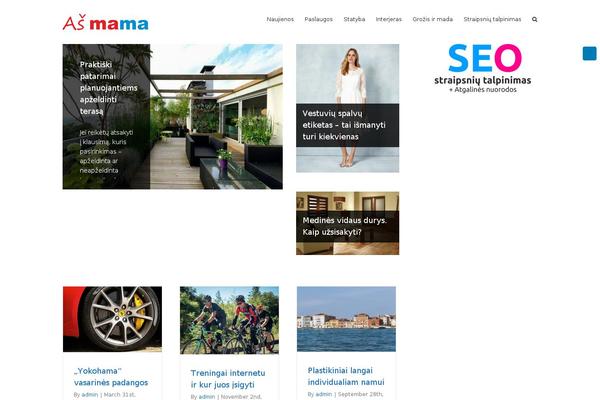600x400 pixels.
Task: Open the Naujienos menu item
Action: point(280,19)
